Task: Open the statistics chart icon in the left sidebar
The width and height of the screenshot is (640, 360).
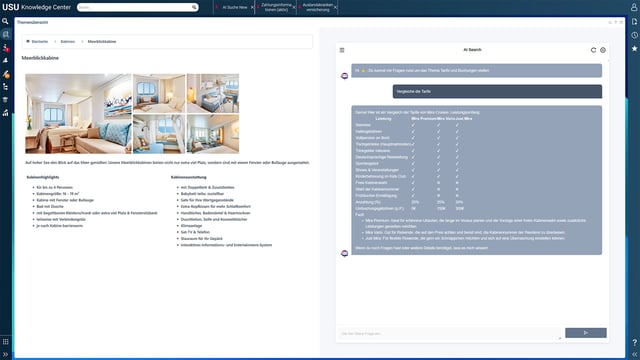Action: point(5,113)
